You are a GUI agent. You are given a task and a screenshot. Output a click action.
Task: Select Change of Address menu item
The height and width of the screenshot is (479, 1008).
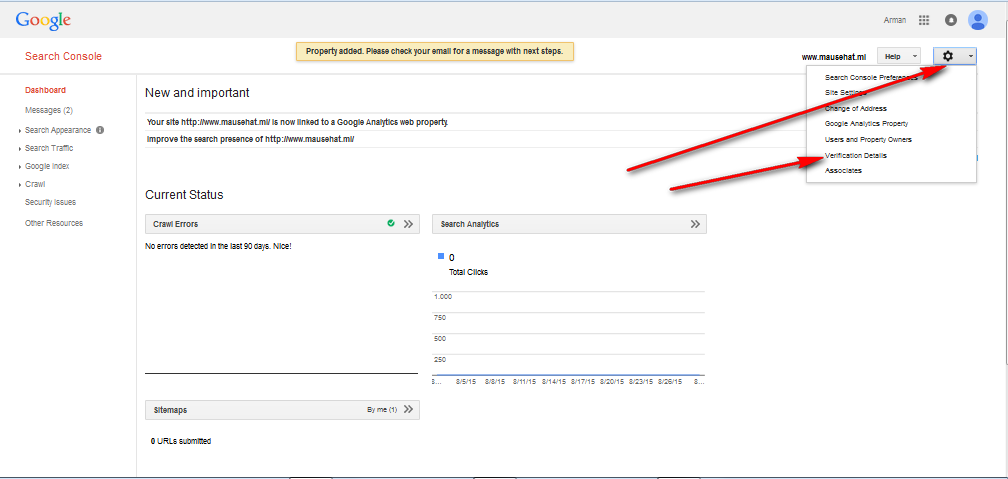[x=856, y=109]
